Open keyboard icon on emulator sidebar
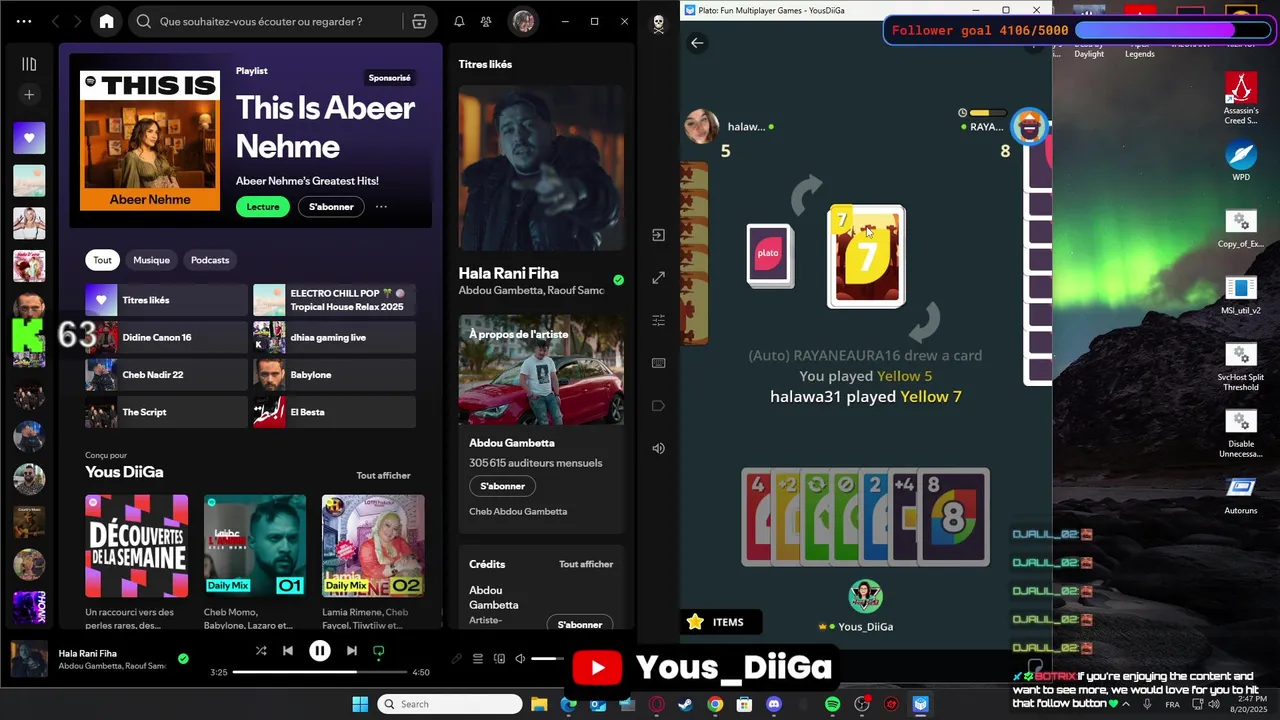1280x720 pixels. pos(658,363)
